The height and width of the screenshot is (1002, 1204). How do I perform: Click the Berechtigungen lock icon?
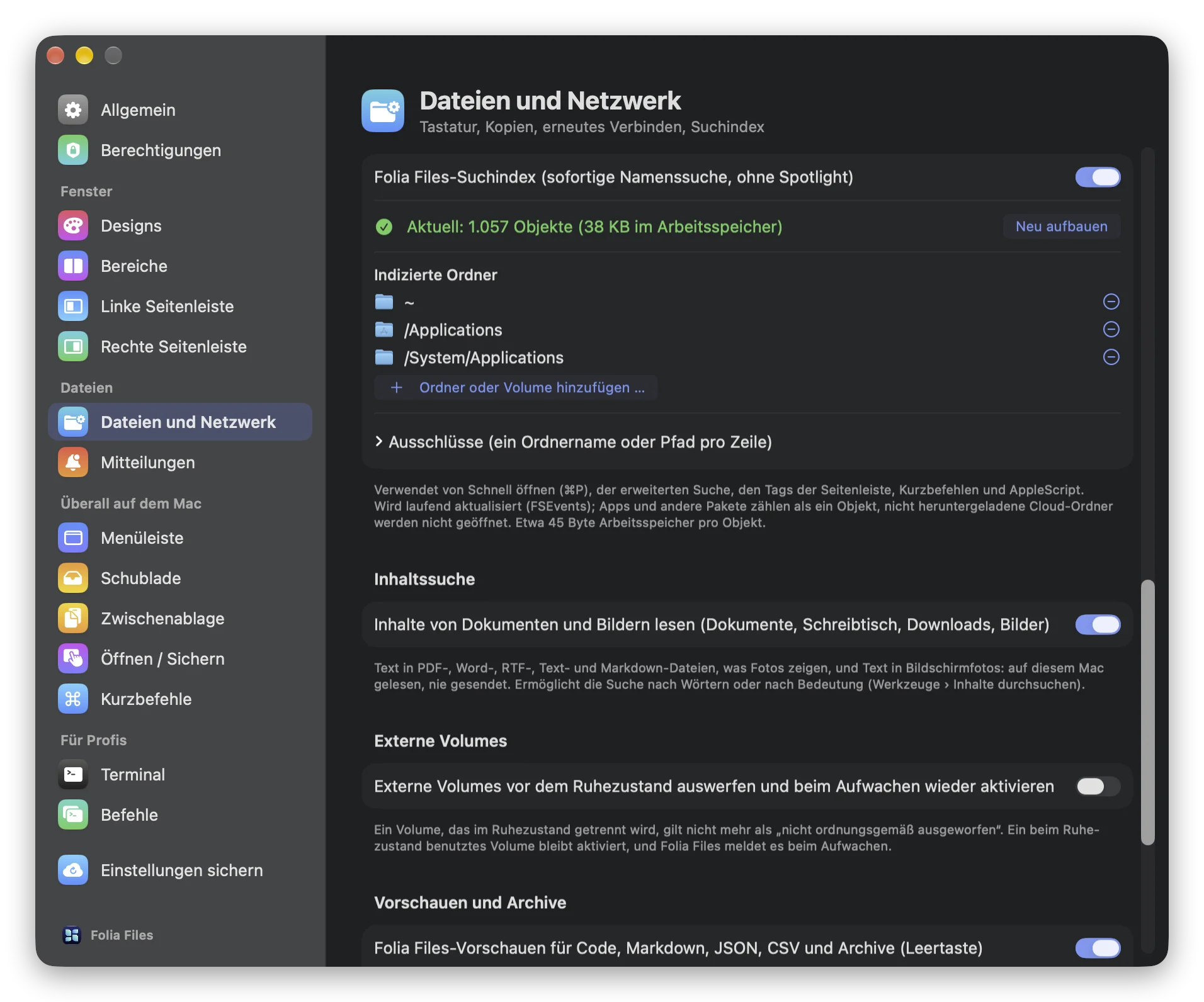pyautogui.click(x=73, y=150)
